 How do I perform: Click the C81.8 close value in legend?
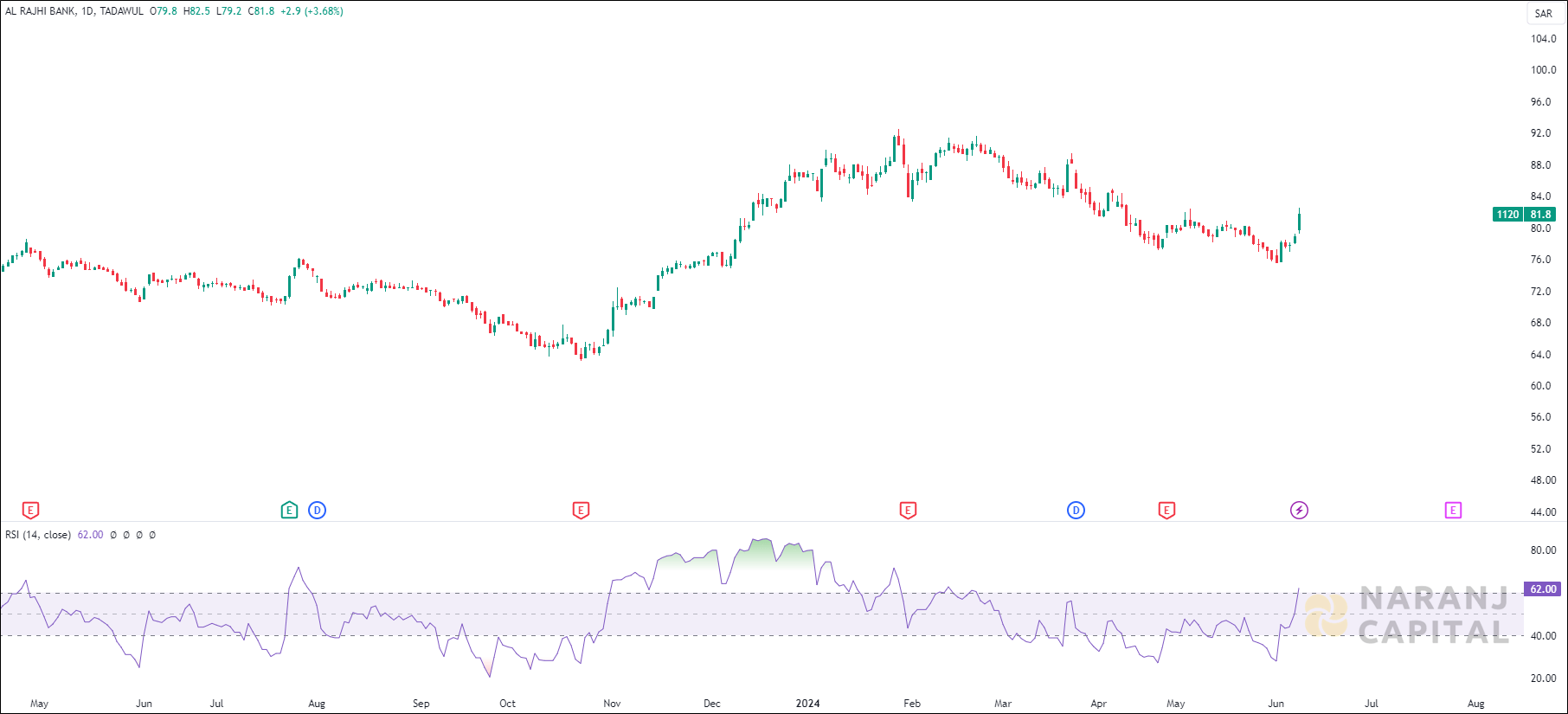[x=261, y=11]
